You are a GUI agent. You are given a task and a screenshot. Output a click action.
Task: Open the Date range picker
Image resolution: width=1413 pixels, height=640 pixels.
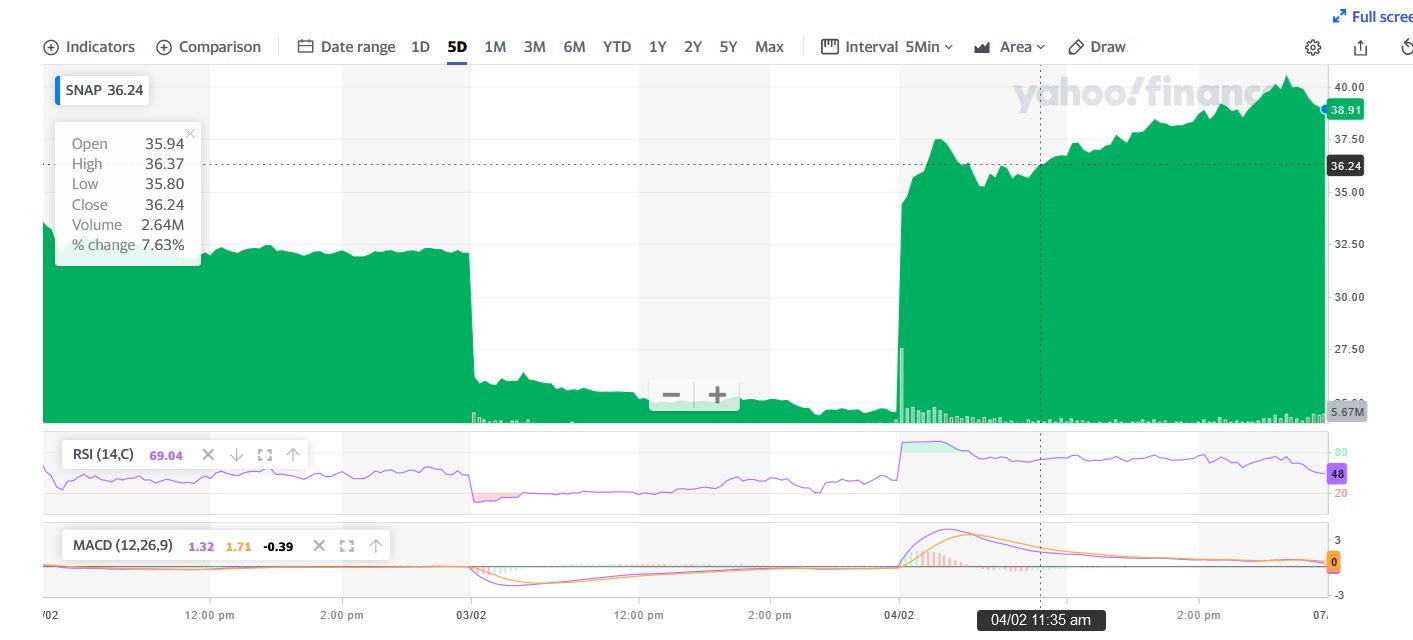tap(346, 47)
